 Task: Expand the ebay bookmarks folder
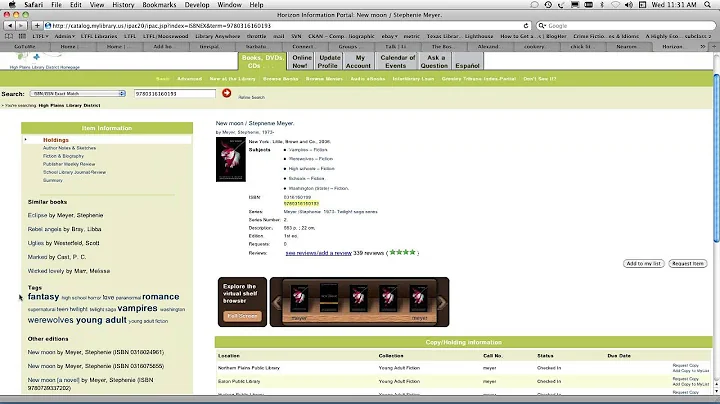389,36
